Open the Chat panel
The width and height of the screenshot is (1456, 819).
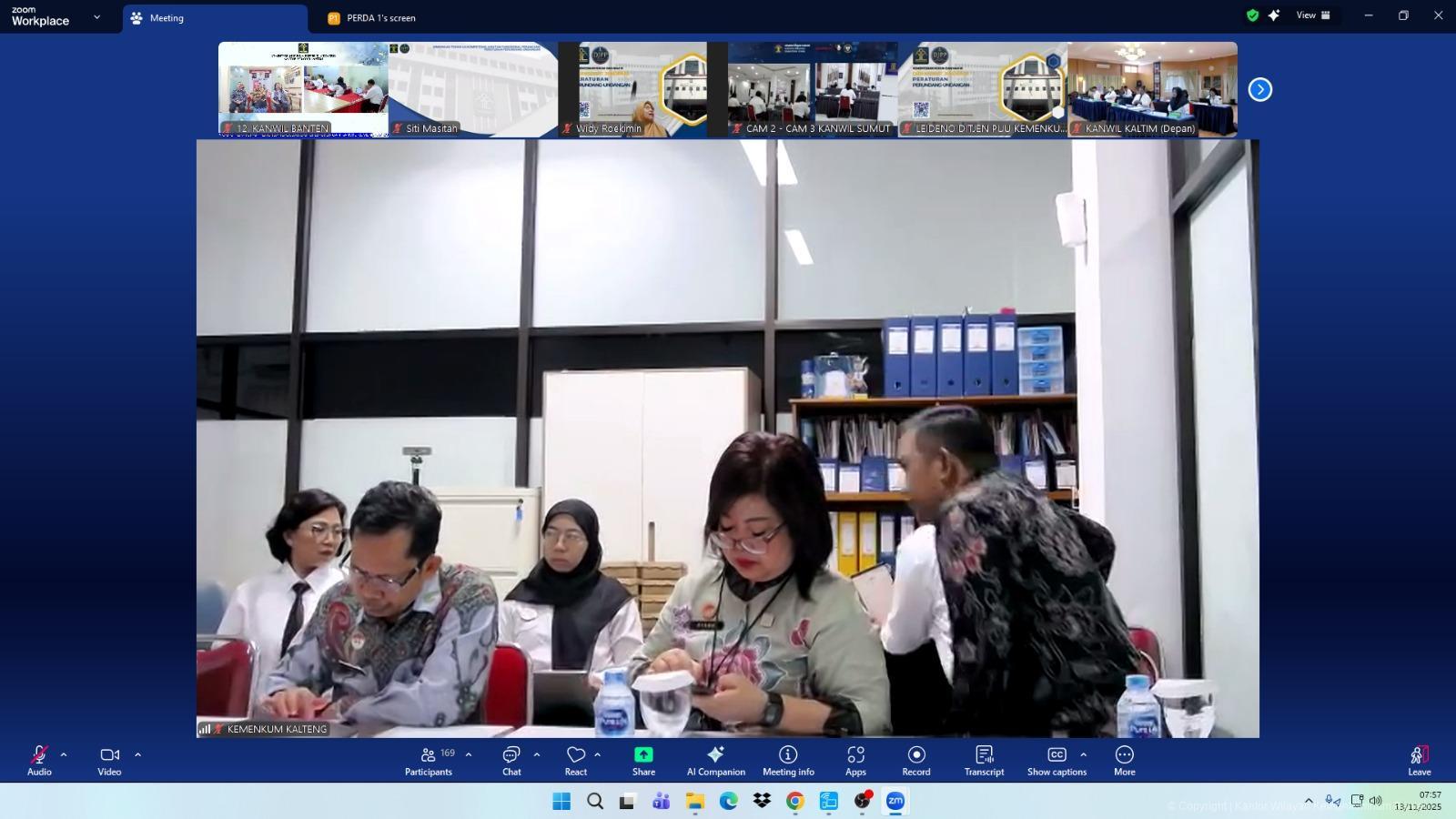511,761
